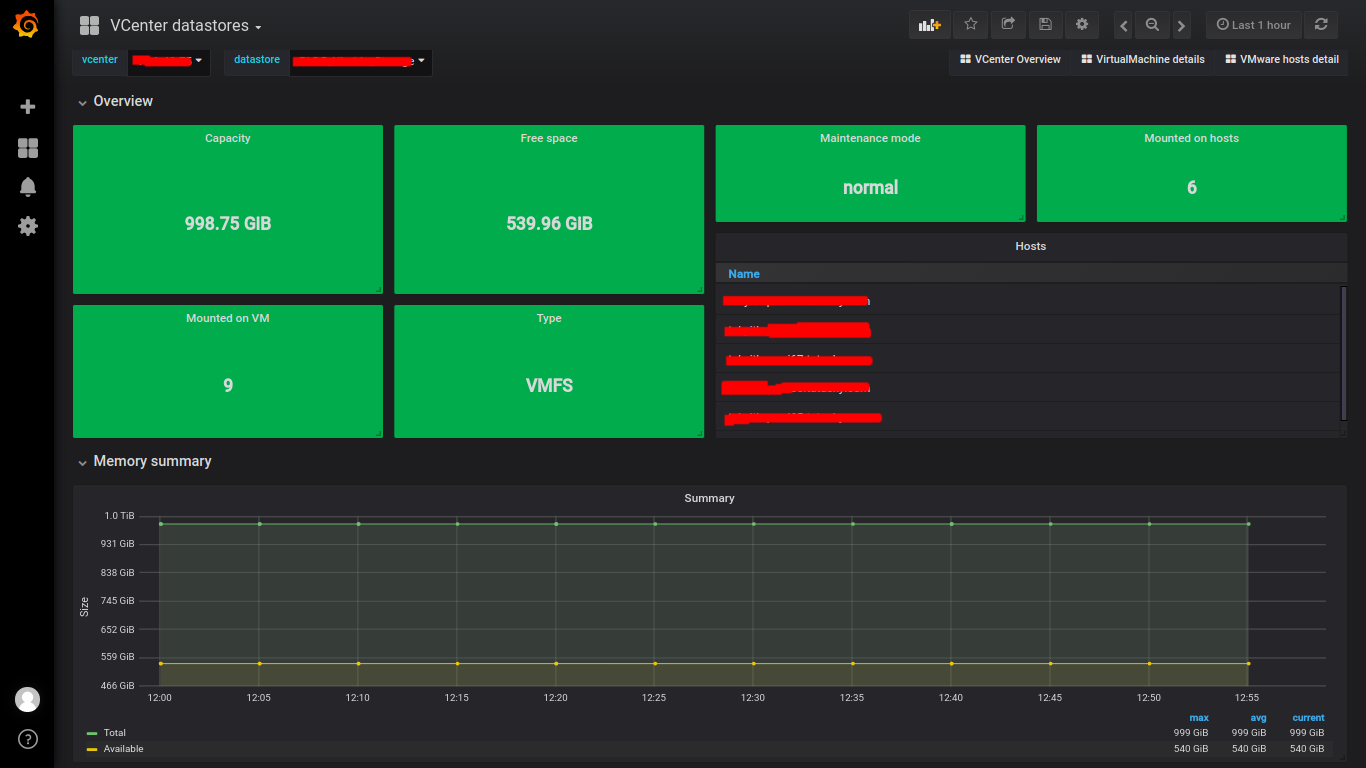Image resolution: width=1366 pixels, height=768 pixels.
Task: Click the Mounted on VM panel title
Action: pyautogui.click(x=228, y=318)
